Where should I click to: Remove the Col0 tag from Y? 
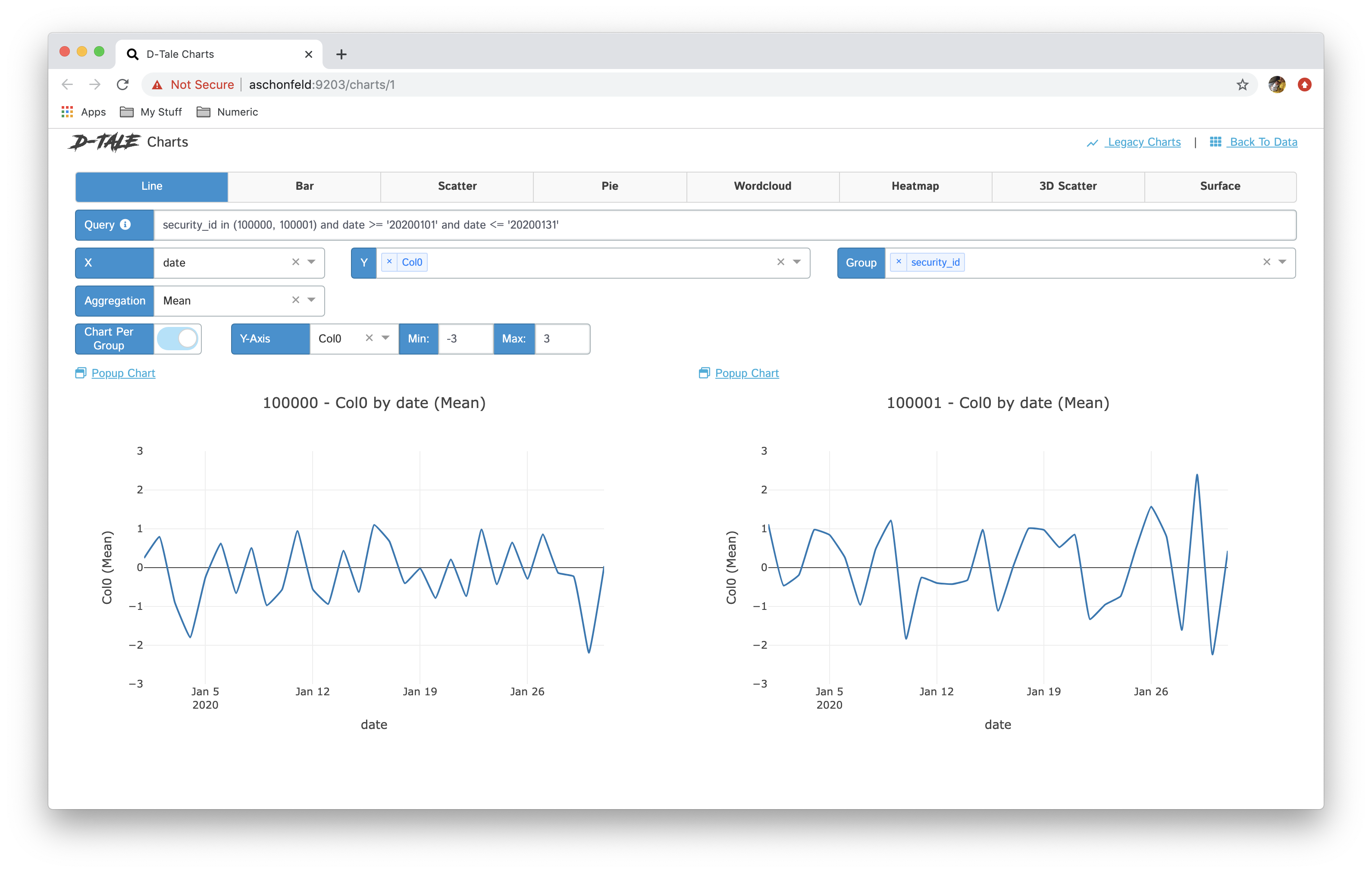[389, 261]
